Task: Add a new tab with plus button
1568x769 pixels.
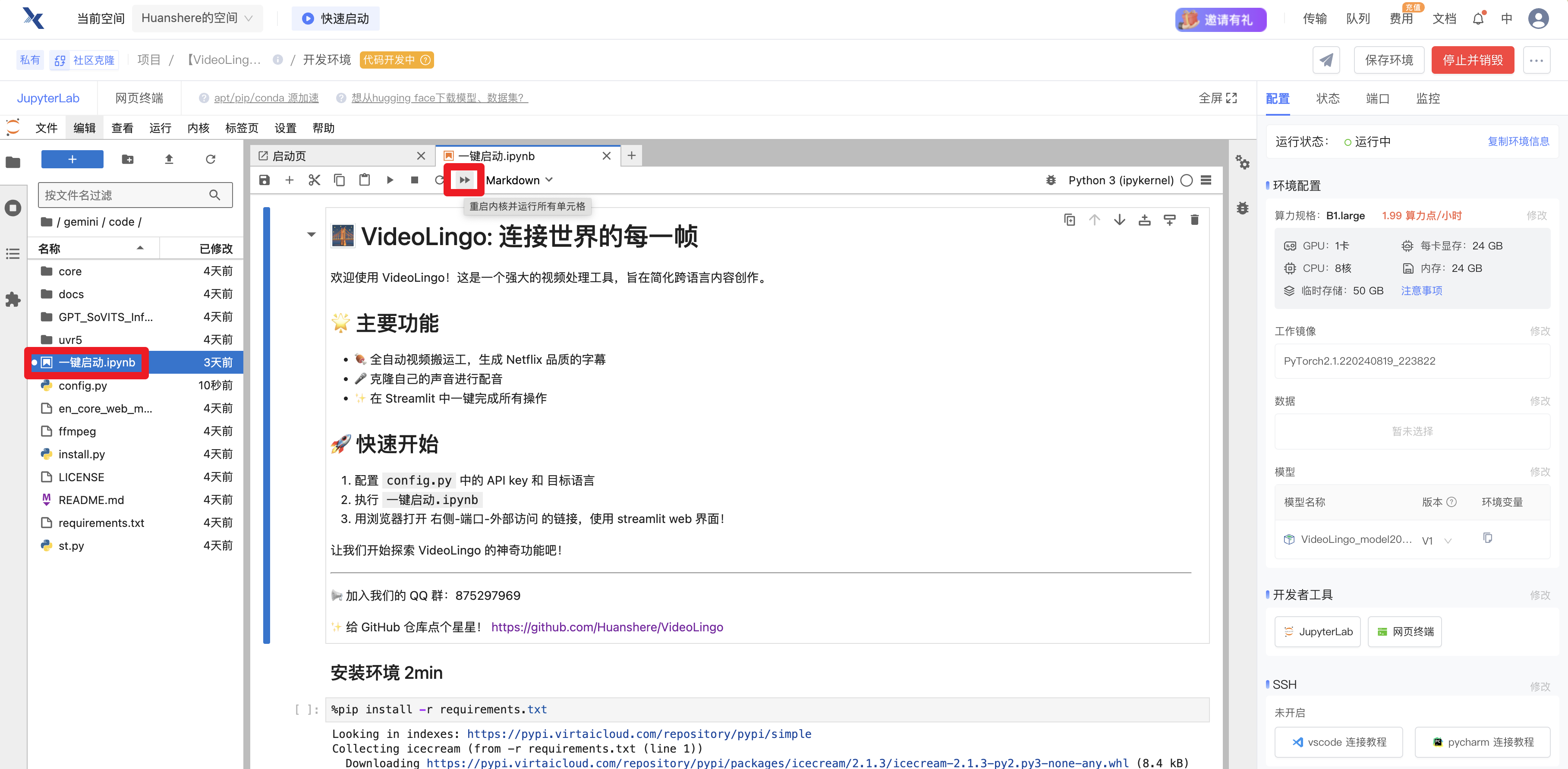Action: [631, 156]
